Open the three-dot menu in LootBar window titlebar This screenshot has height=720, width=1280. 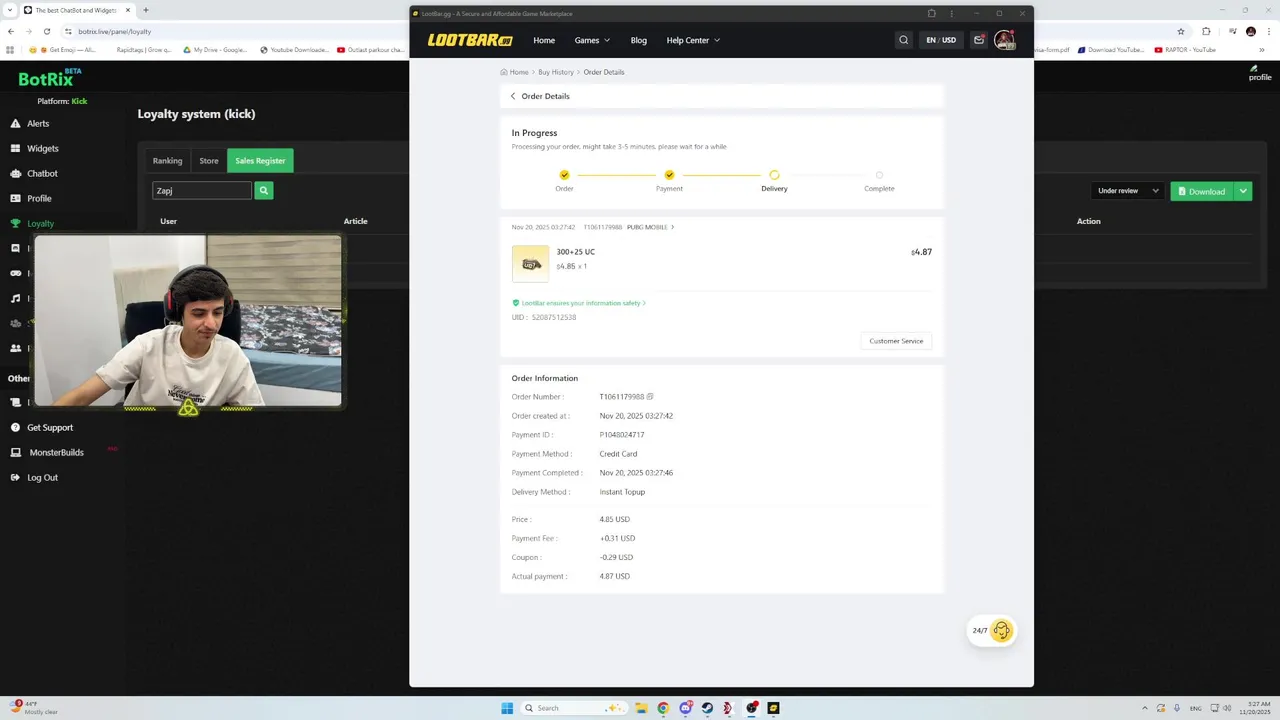(x=951, y=13)
